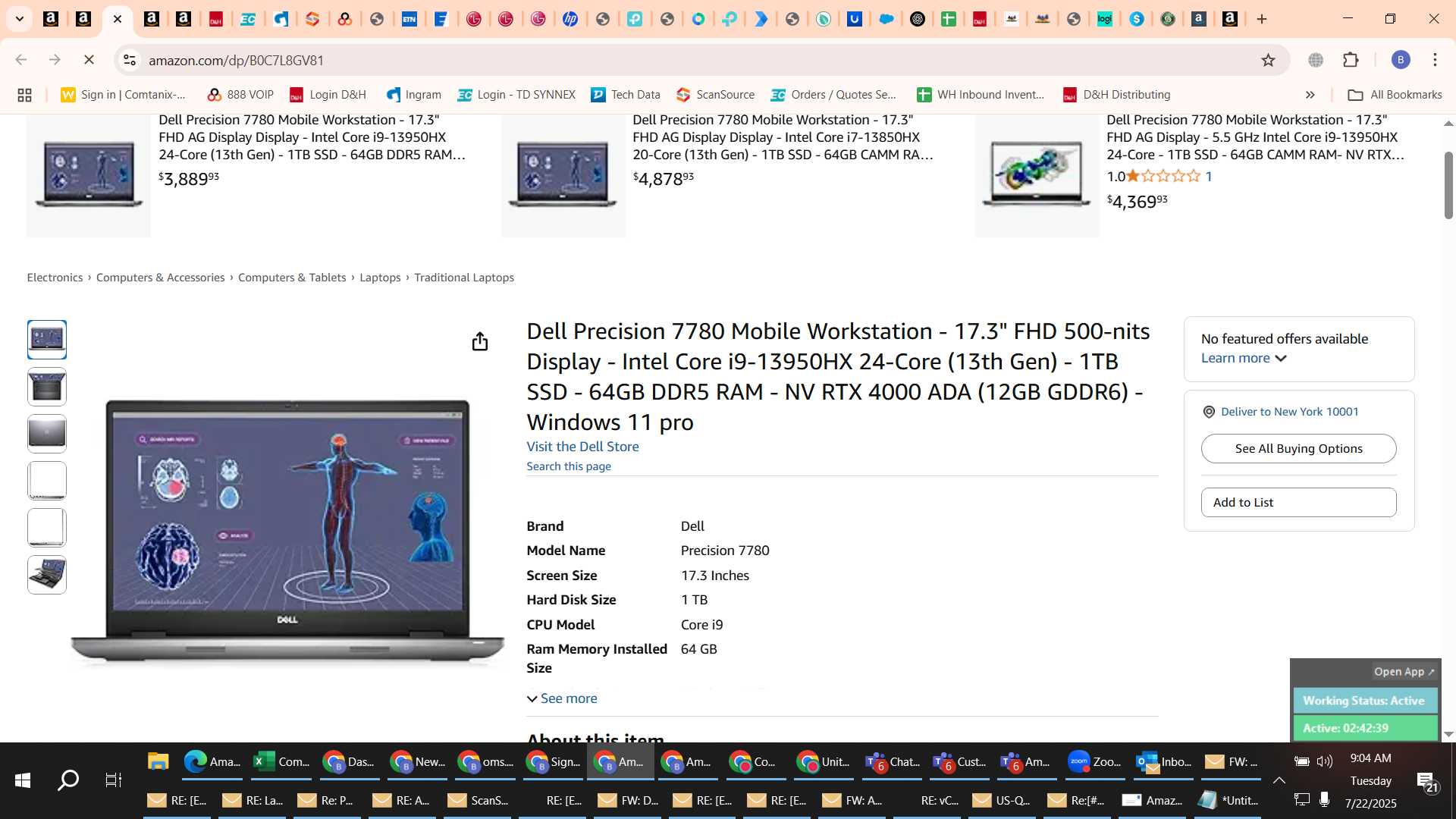Switch to Outlook Inbox taskbar window
This screenshot has height=819, width=1456.
pos(1162,762)
